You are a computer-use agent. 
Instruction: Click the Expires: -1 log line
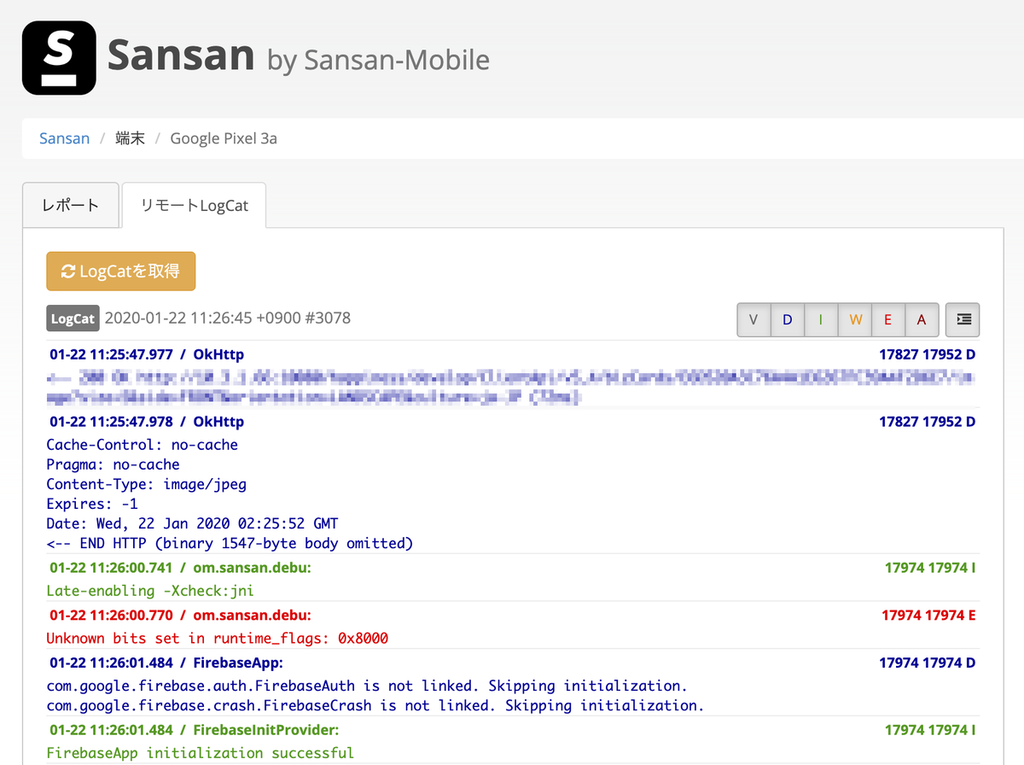[92, 504]
